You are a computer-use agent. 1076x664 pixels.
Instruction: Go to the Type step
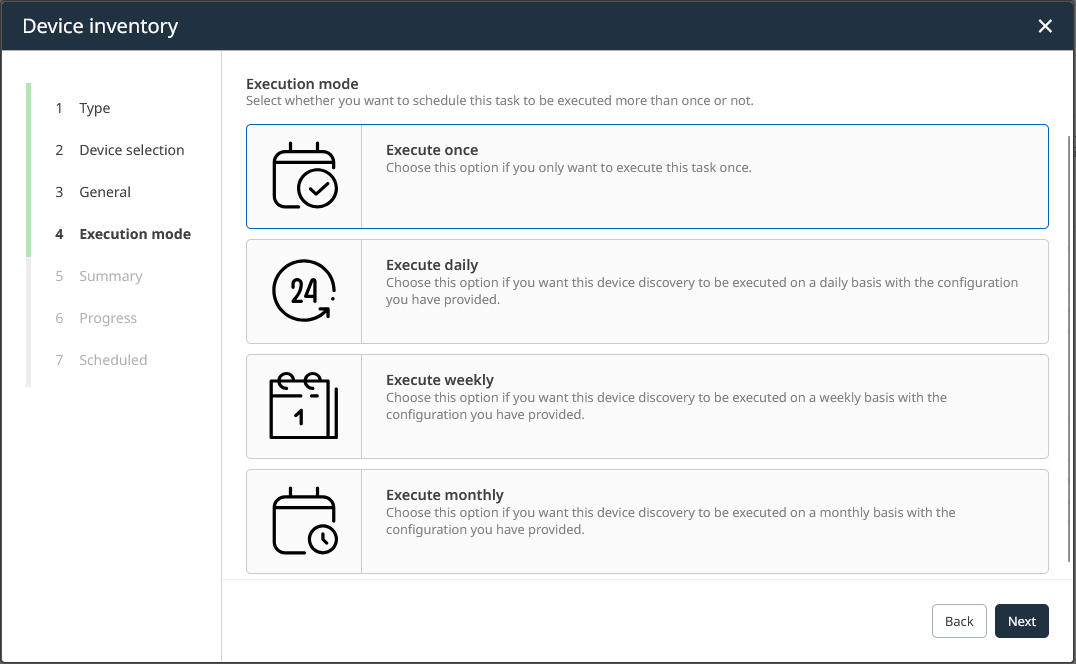coord(95,108)
